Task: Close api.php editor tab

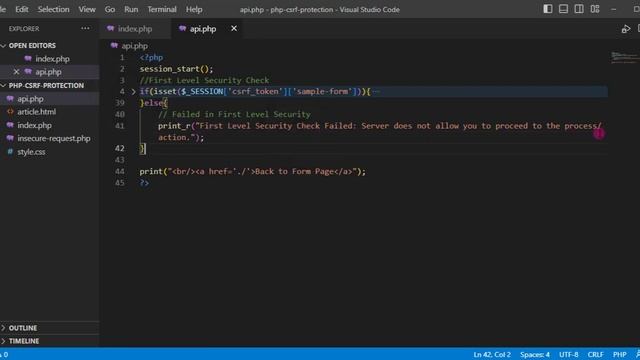Action: 234,29
